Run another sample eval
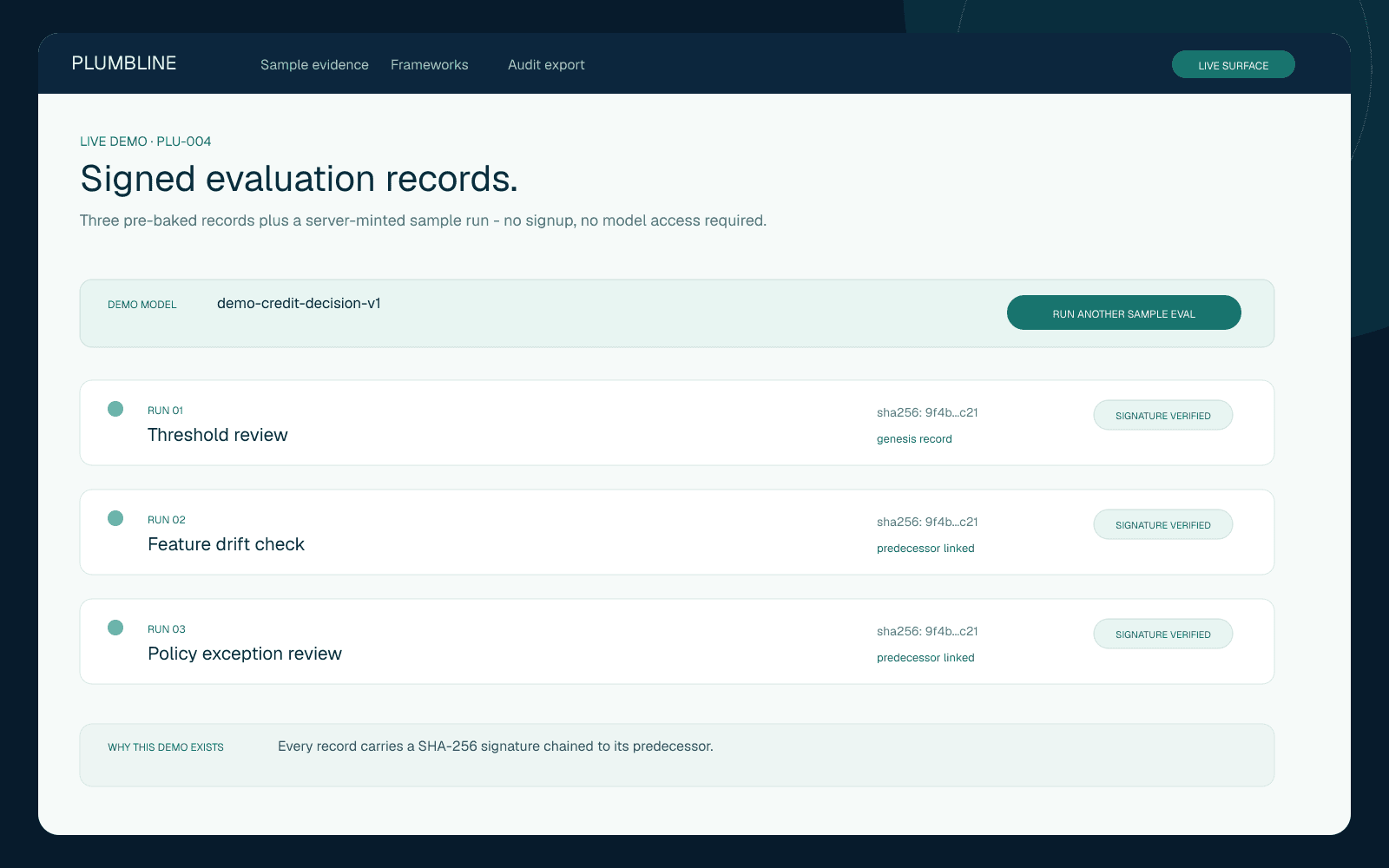Image resolution: width=1389 pixels, height=868 pixels. [x=1124, y=312]
